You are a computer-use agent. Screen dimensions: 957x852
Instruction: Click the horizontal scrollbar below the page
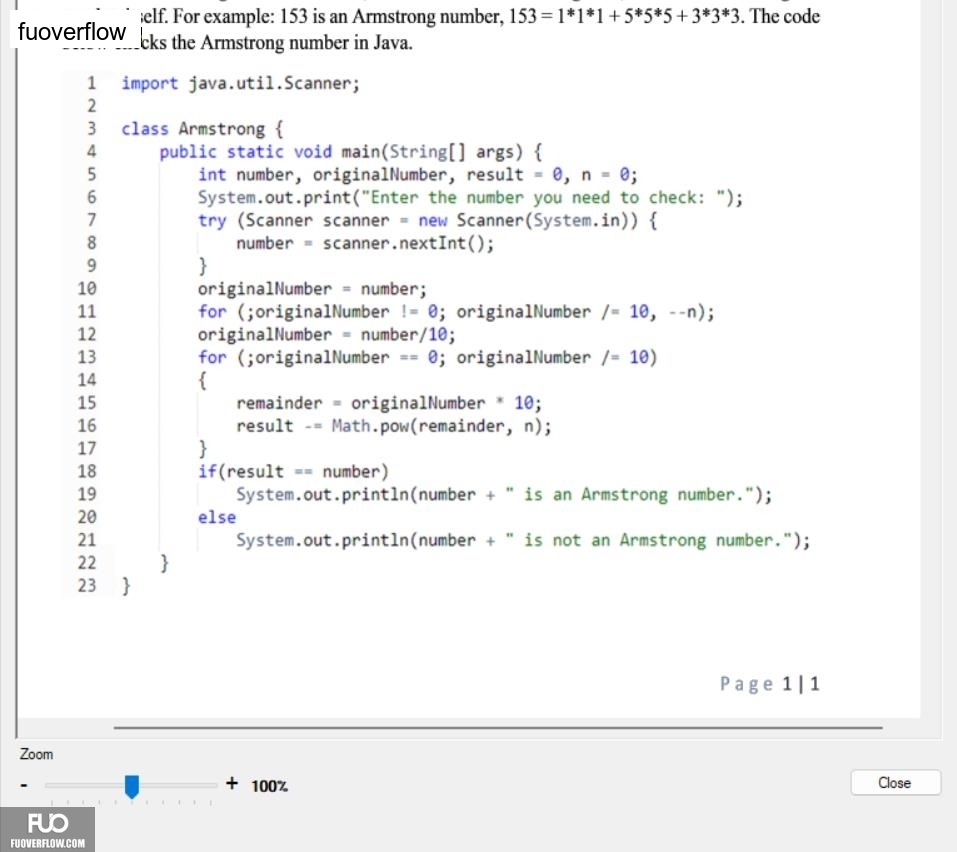tap(497, 727)
